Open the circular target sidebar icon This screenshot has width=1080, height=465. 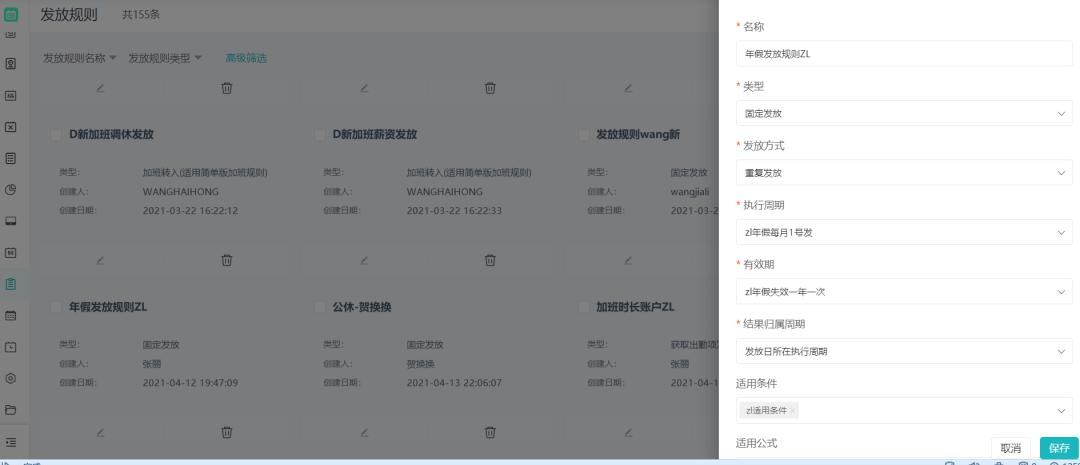click(10, 378)
